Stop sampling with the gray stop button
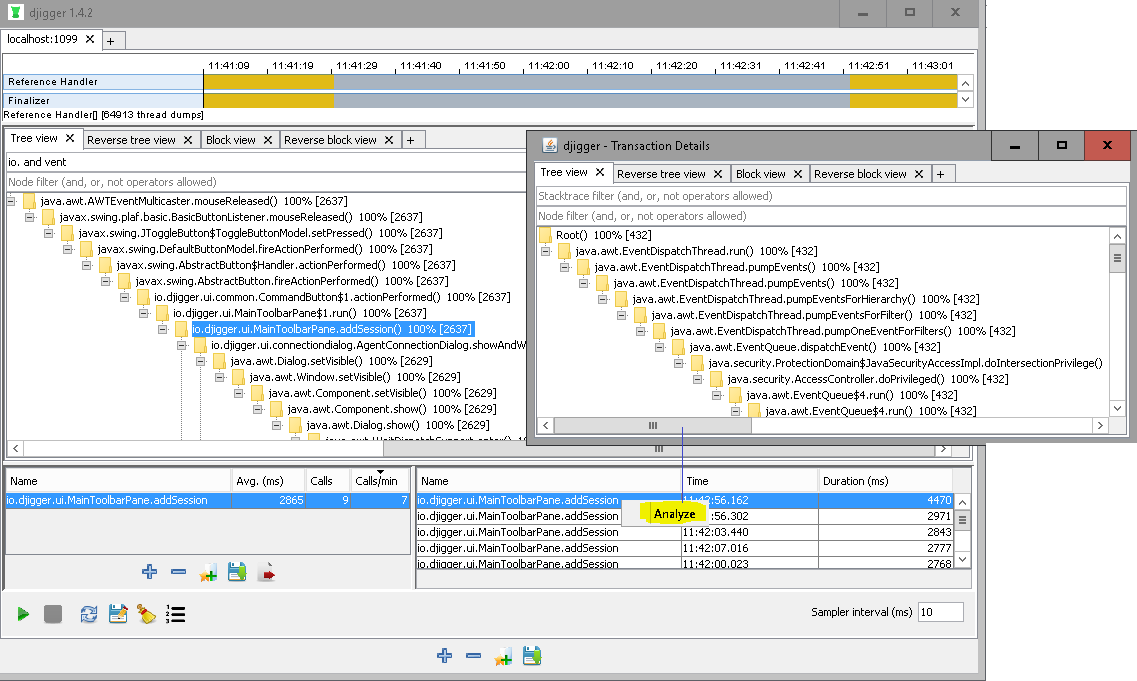The height and width of the screenshot is (681, 1137). 53,614
